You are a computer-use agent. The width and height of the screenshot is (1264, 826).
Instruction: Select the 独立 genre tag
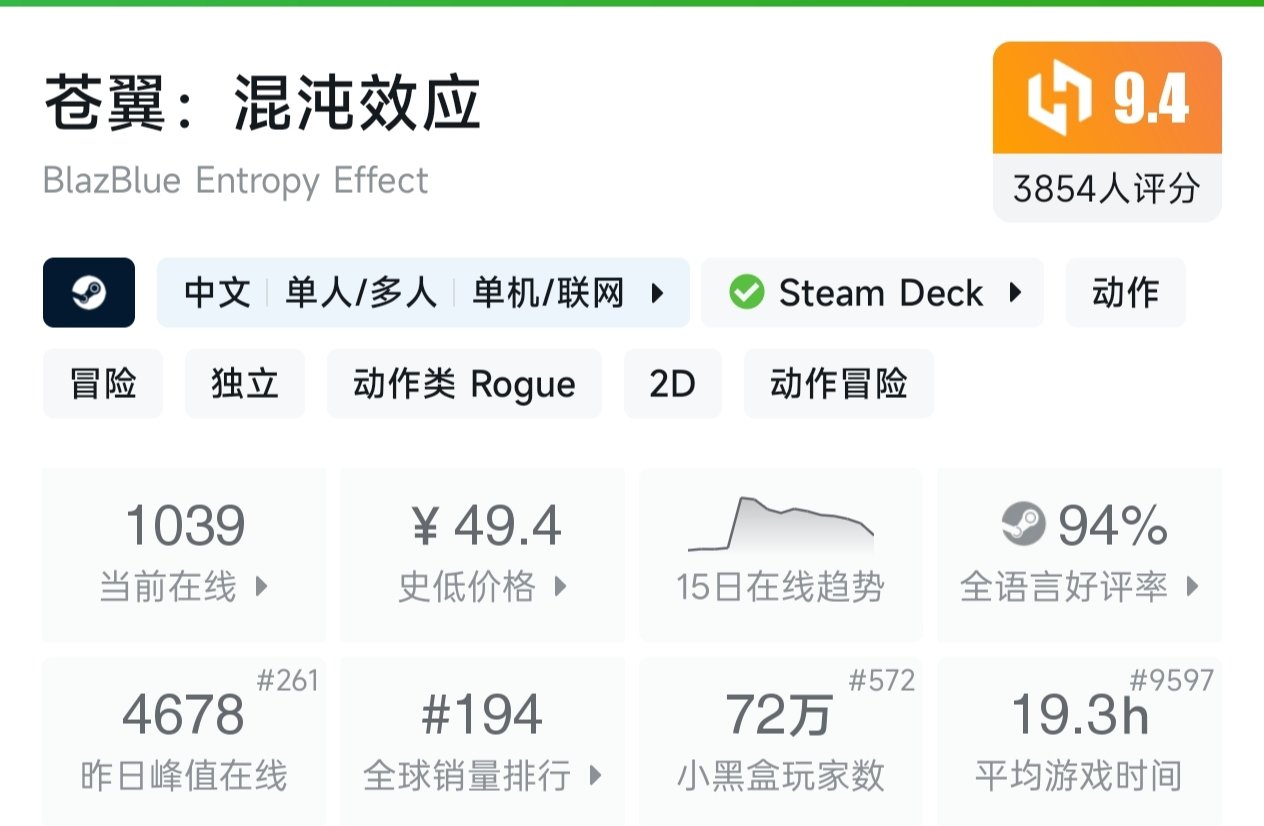coord(245,384)
